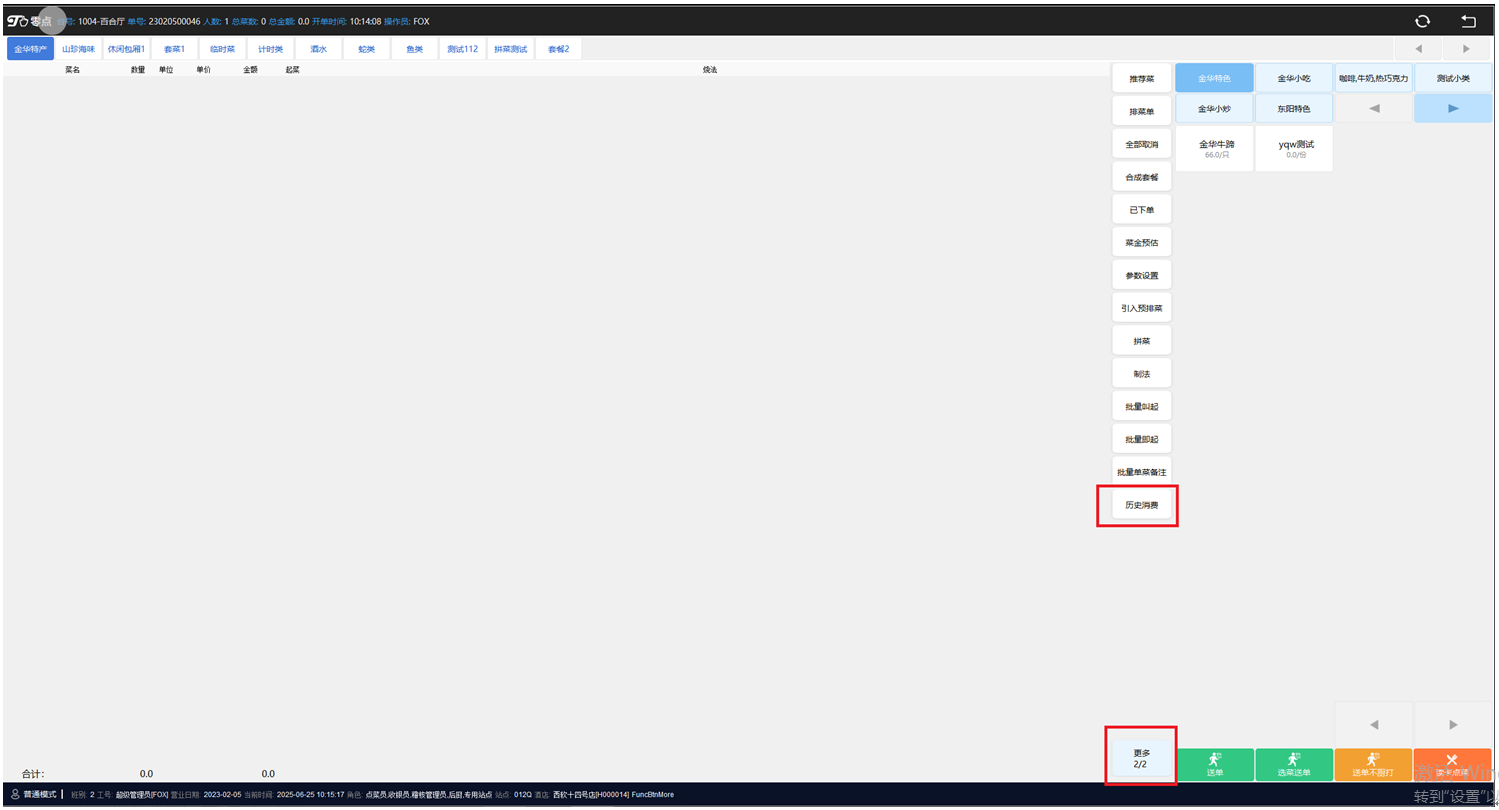Click the refresh icon in the header

pyautogui.click(x=1422, y=21)
